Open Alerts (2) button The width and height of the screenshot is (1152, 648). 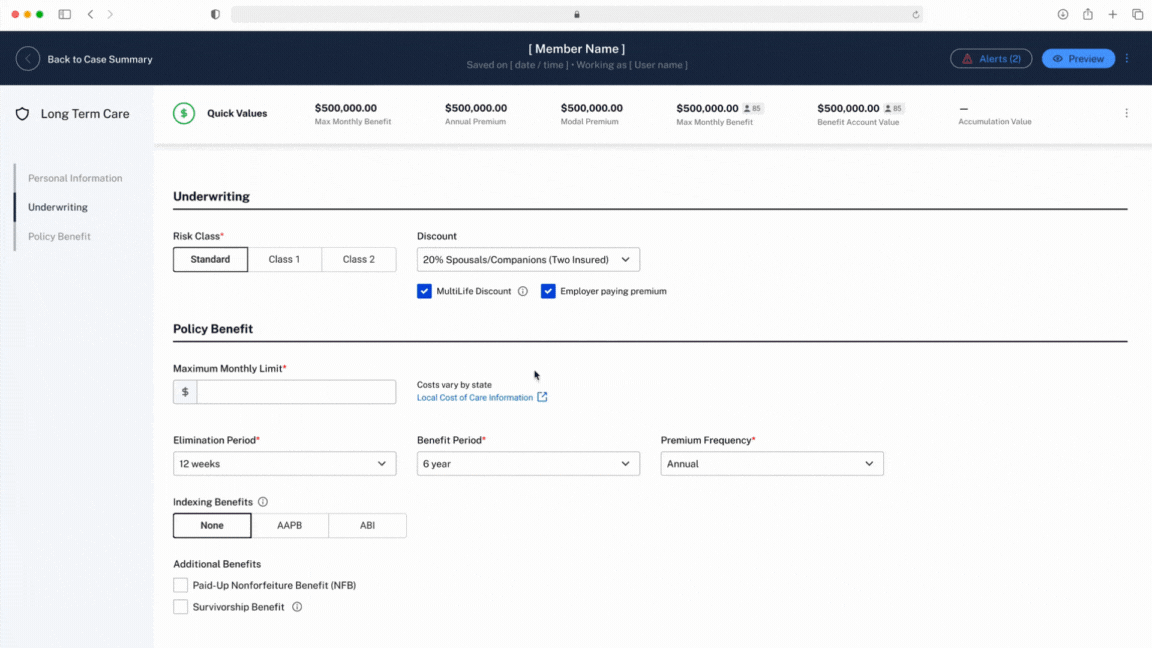click(x=991, y=58)
